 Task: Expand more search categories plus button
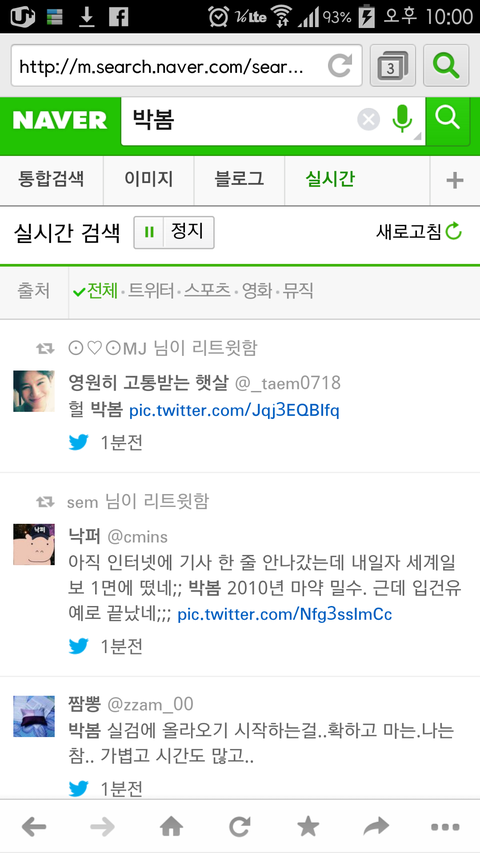455,181
